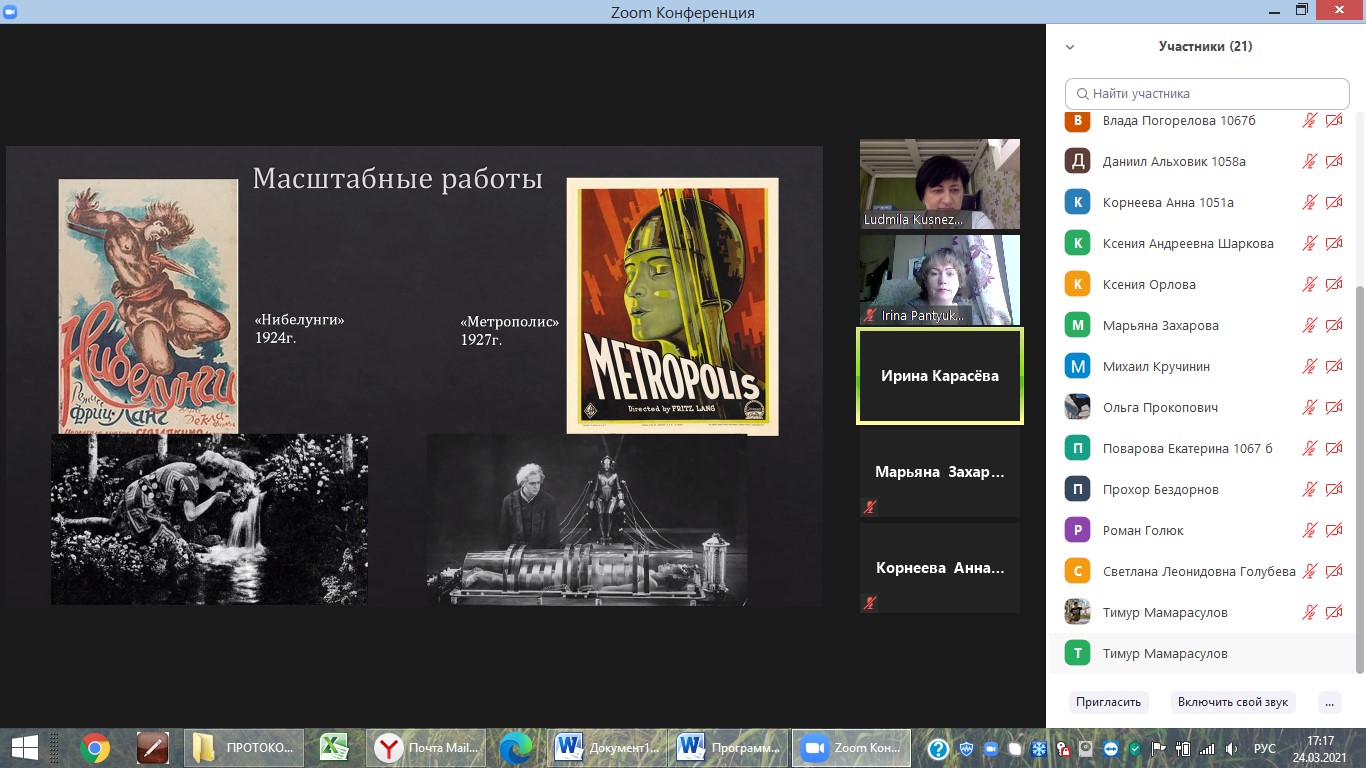The width and height of the screenshot is (1366, 768).
Task: Click magnifier icon in participant search box
Action: (1082, 94)
